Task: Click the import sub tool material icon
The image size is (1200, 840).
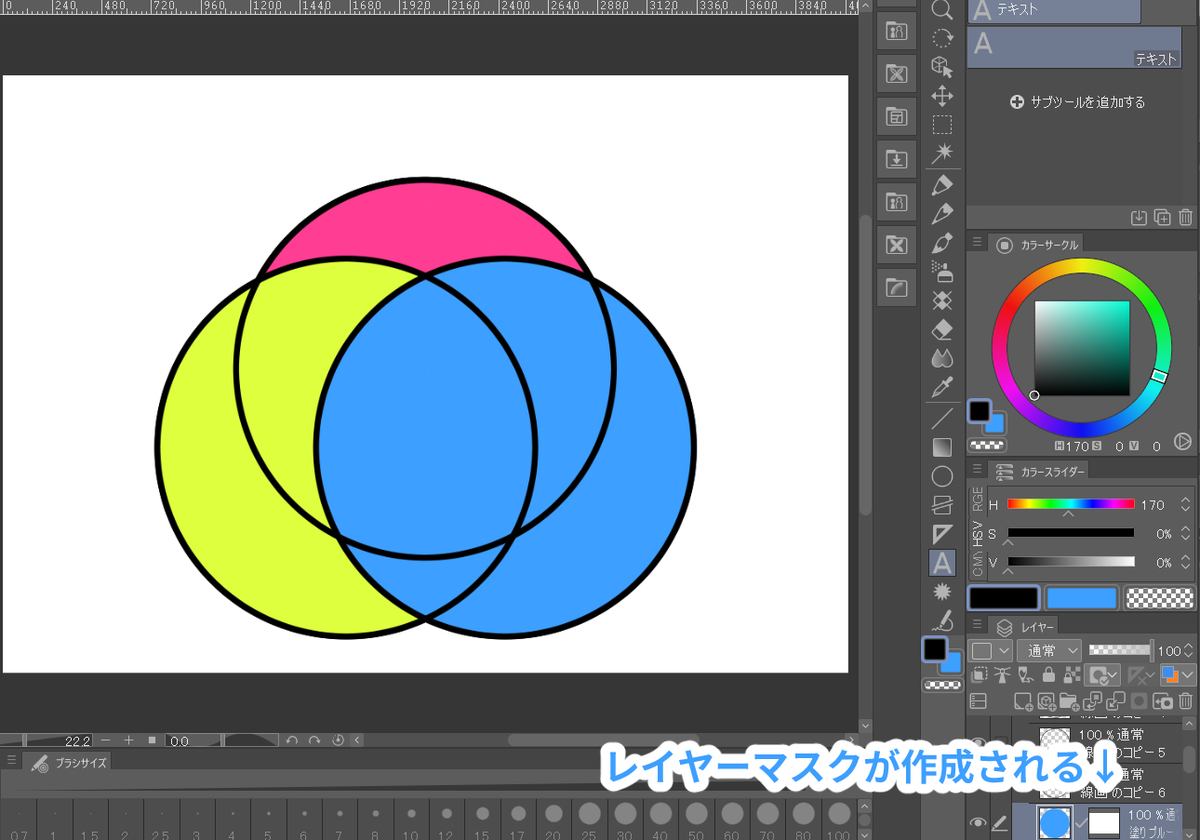Action: pyautogui.click(x=1138, y=217)
